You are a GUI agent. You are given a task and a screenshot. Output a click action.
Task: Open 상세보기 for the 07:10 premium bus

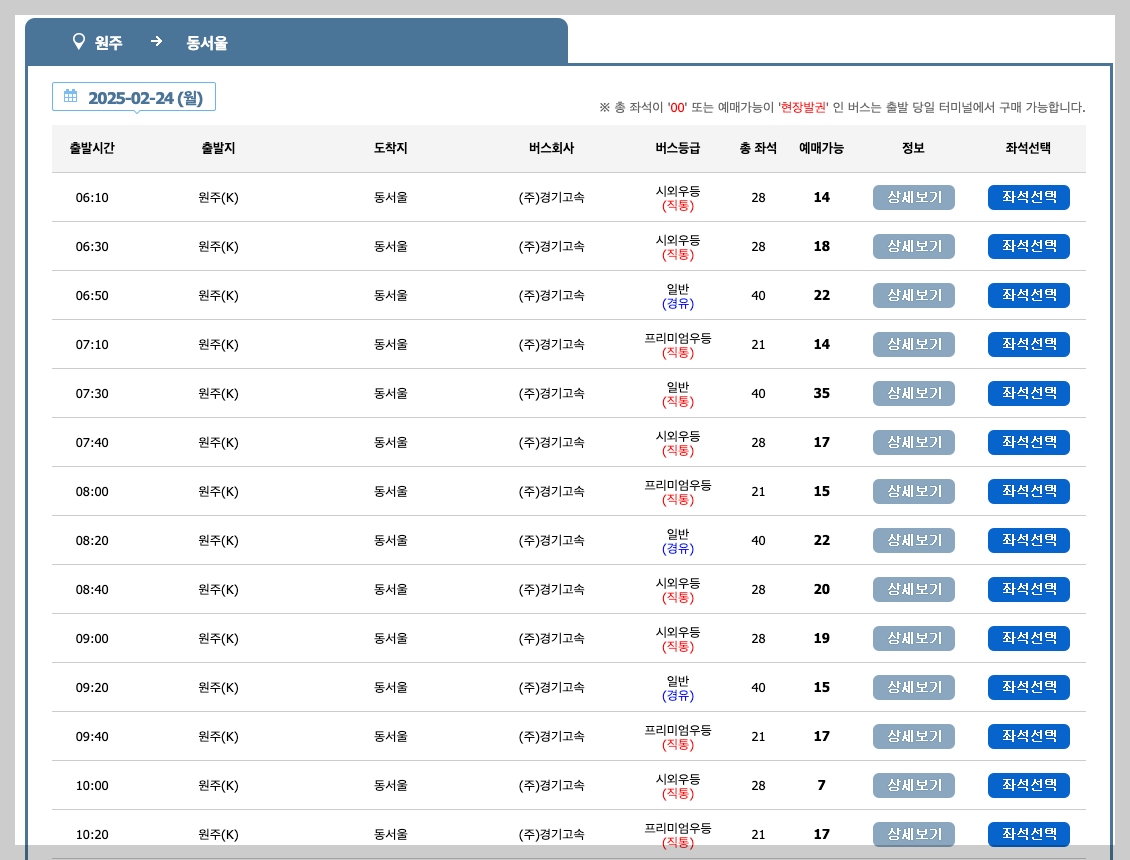(913, 344)
